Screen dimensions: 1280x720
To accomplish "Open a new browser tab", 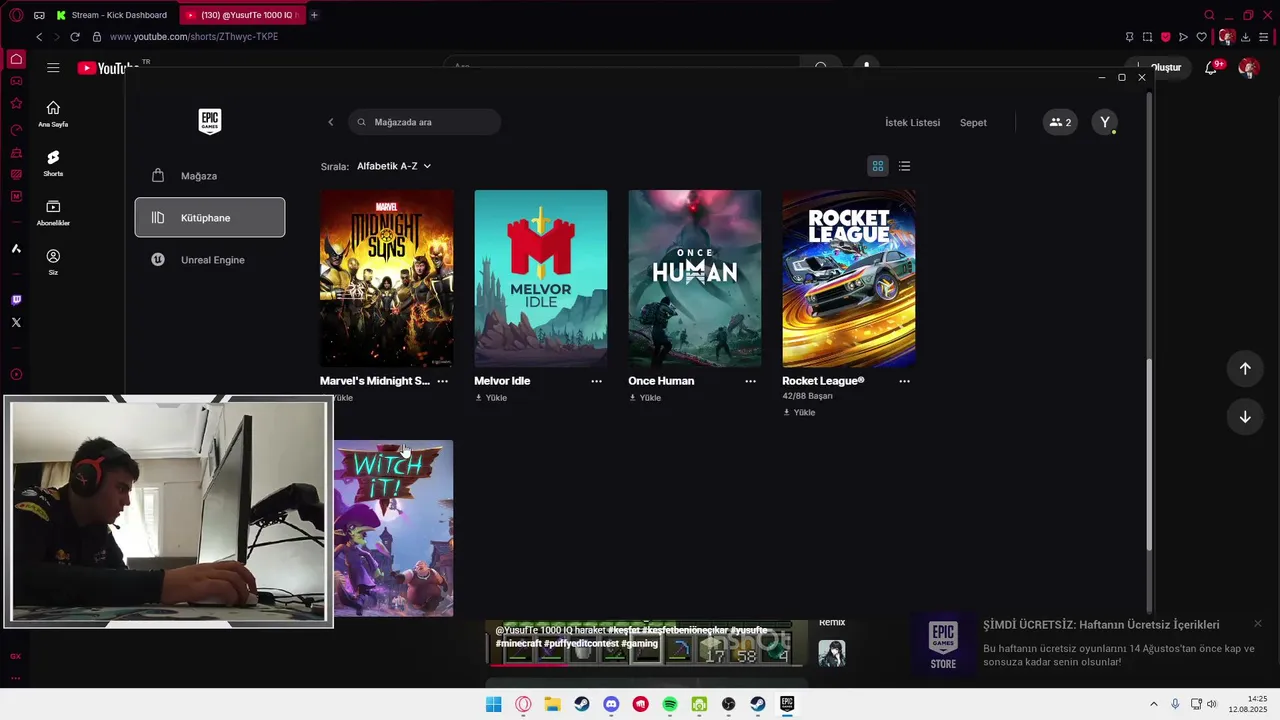I will tap(314, 15).
